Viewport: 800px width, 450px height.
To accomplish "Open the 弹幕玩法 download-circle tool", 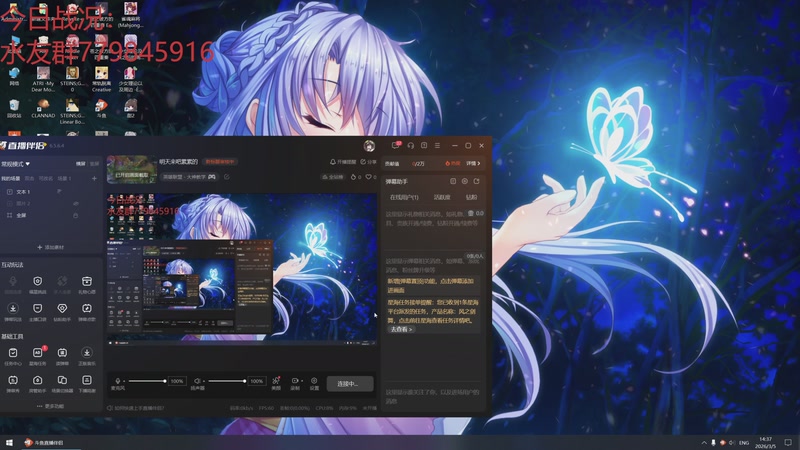I will click(x=13, y=312).
